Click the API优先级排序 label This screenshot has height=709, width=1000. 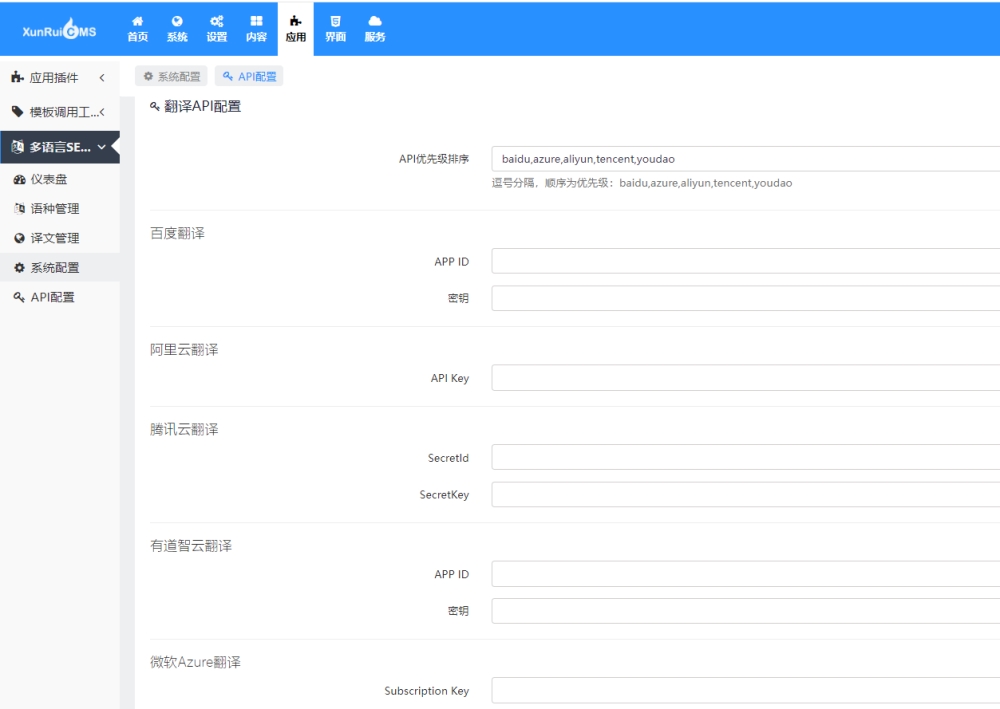pyautogui.click(x=434, y=159)
